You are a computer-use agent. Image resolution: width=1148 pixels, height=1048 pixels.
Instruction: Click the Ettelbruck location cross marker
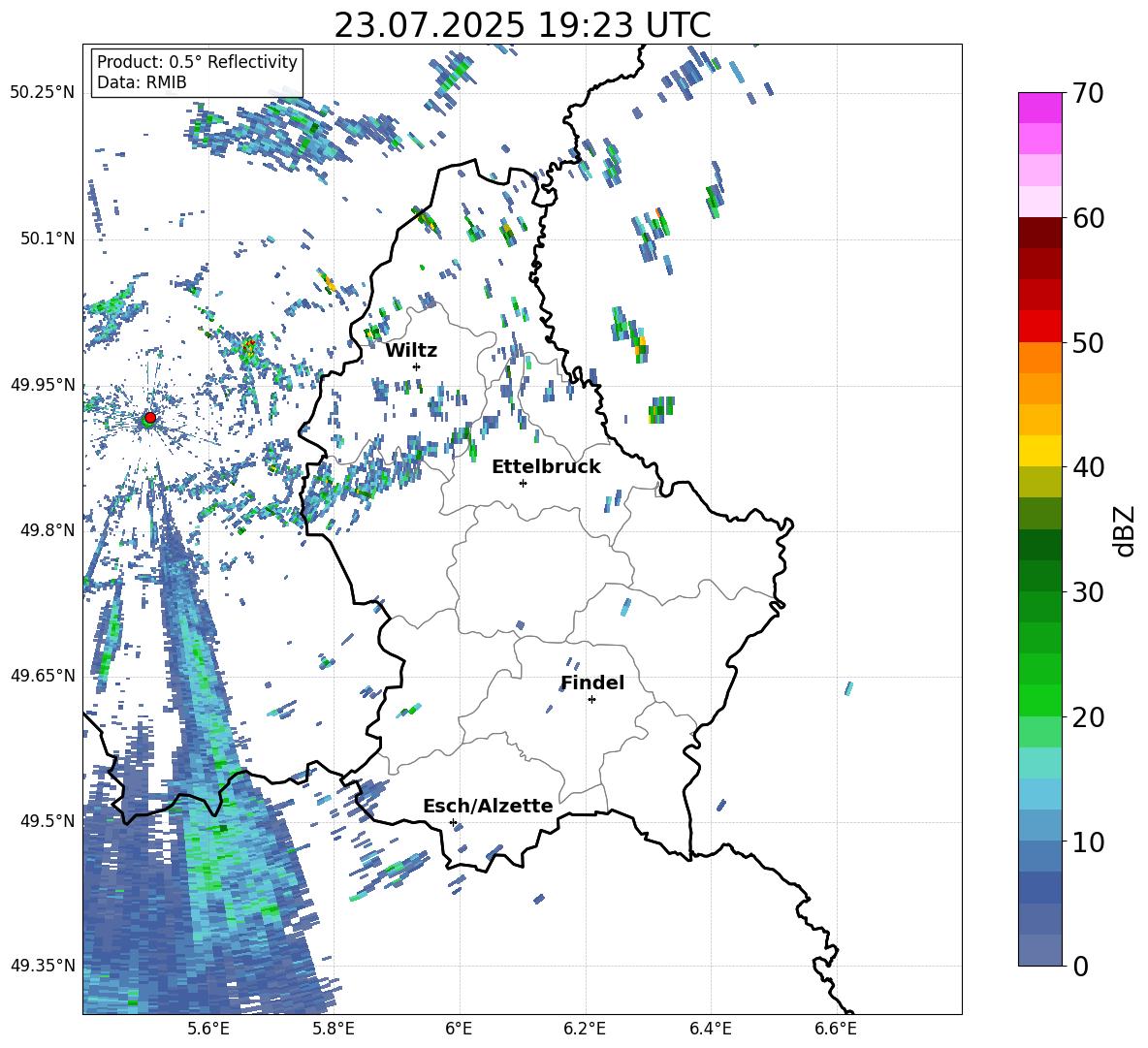click(x=523, y=483)
